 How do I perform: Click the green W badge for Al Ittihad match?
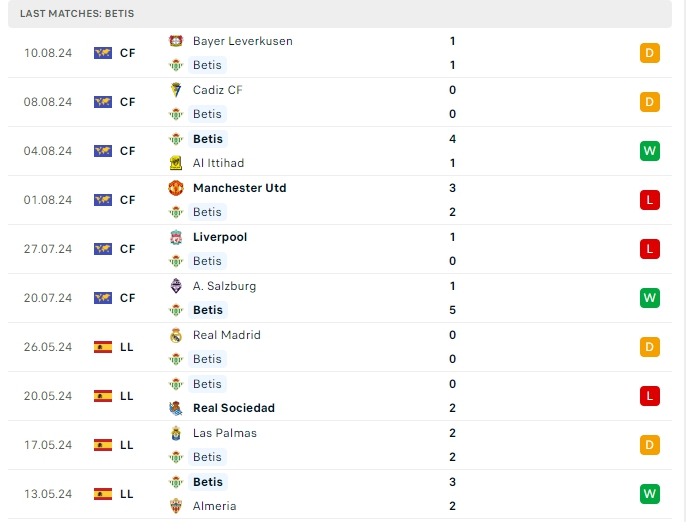pos(649,151)
